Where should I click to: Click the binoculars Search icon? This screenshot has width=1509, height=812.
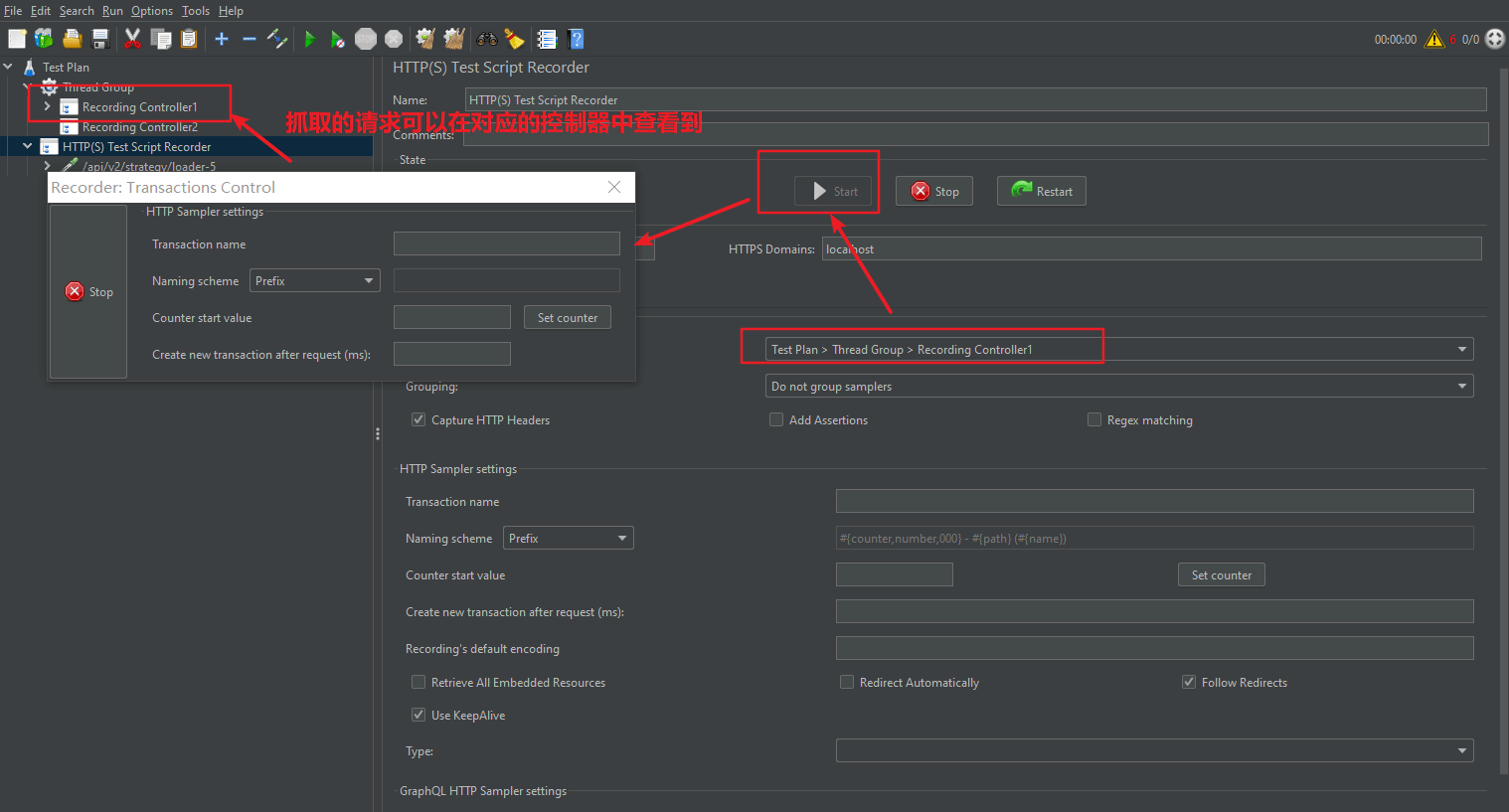click(x=487, y=39)
